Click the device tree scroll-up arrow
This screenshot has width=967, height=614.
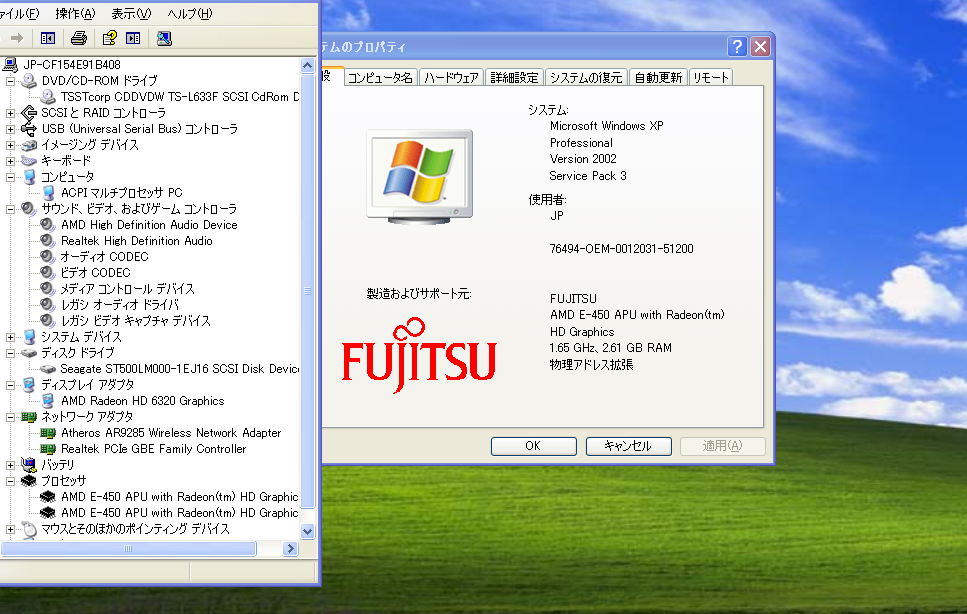click(308, 65)
